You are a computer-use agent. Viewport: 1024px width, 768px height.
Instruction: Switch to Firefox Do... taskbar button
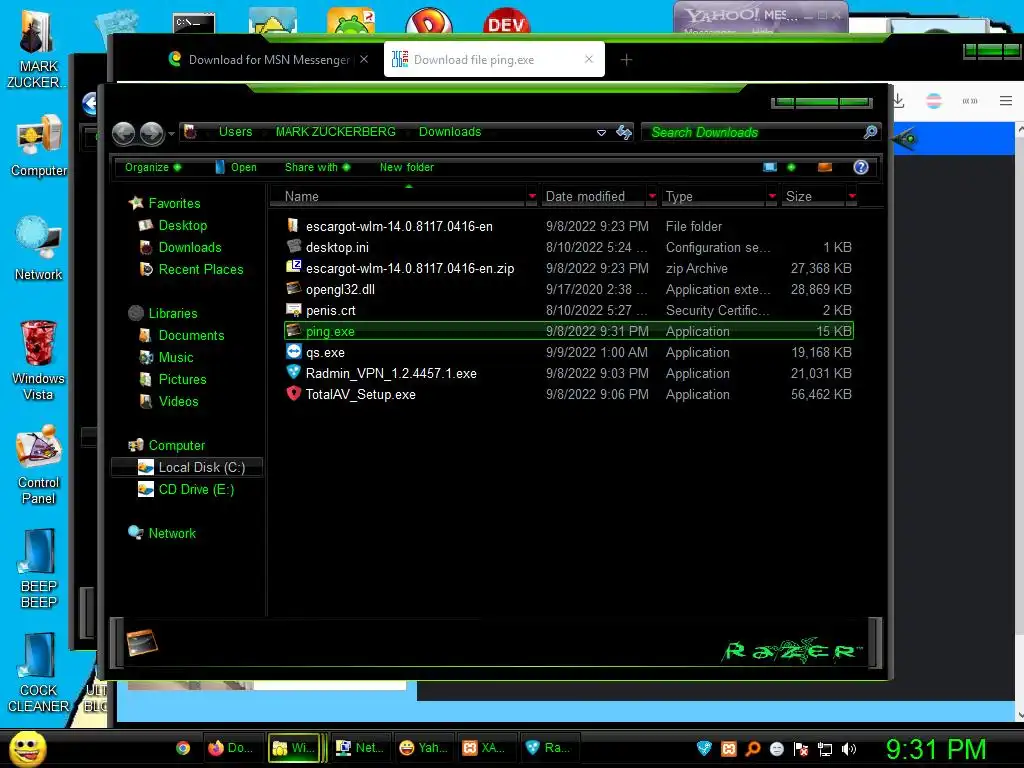click(x=232, y=748)
